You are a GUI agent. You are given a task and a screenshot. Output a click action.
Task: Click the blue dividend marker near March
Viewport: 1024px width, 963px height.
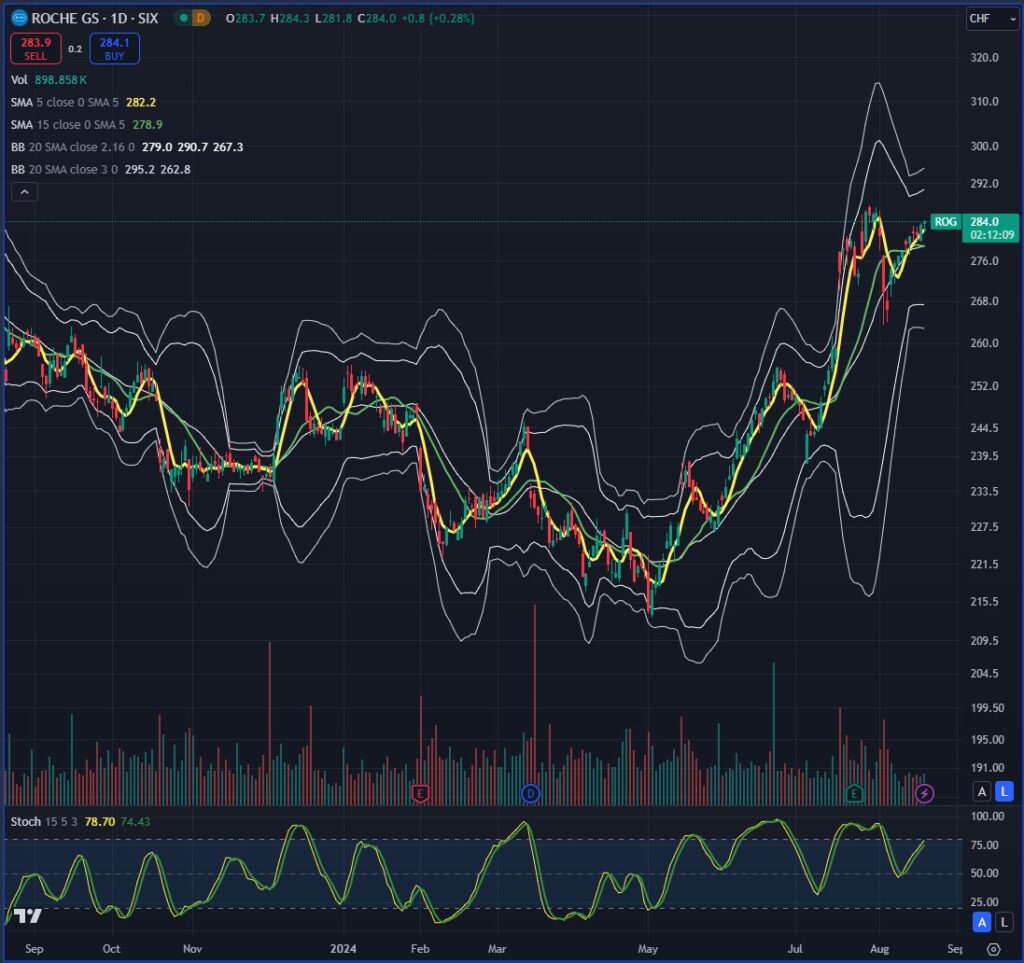pos(531,793)
